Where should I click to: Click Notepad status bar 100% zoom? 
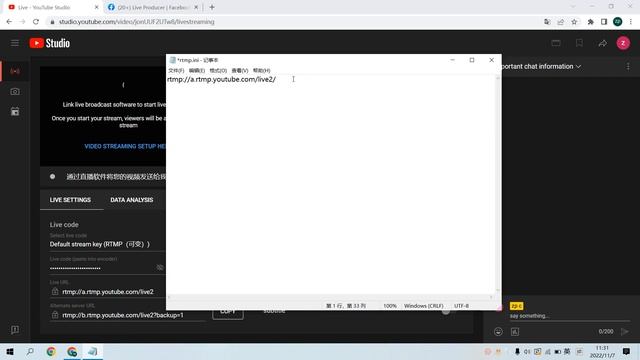click(x=390, y=306)
